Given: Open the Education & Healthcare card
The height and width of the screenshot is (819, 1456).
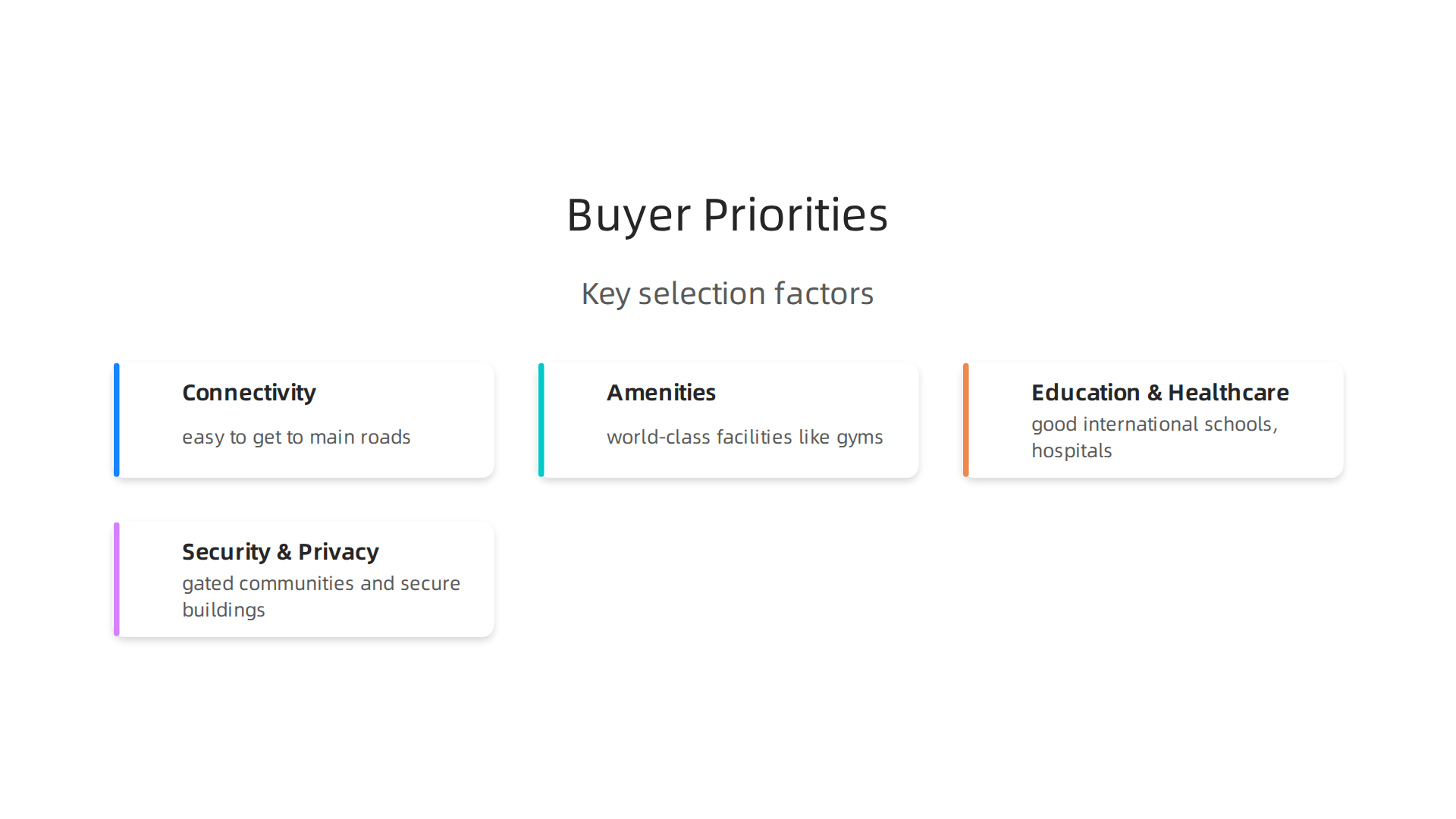Looking at the screenshot, I should point(1153,420).
